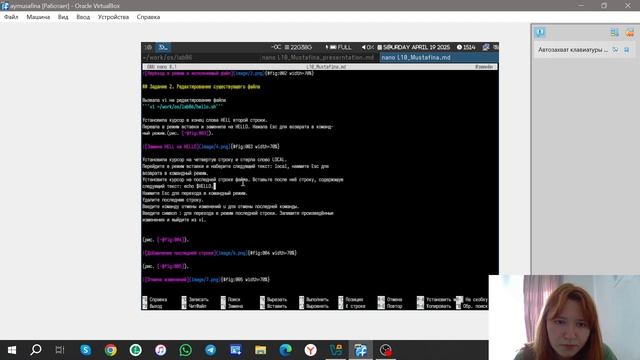Image resolution: width=640 pixels, height=360 pixels.
Task: Click the Выполнить shortcut in the nano footer
Action: pos(314,299)
